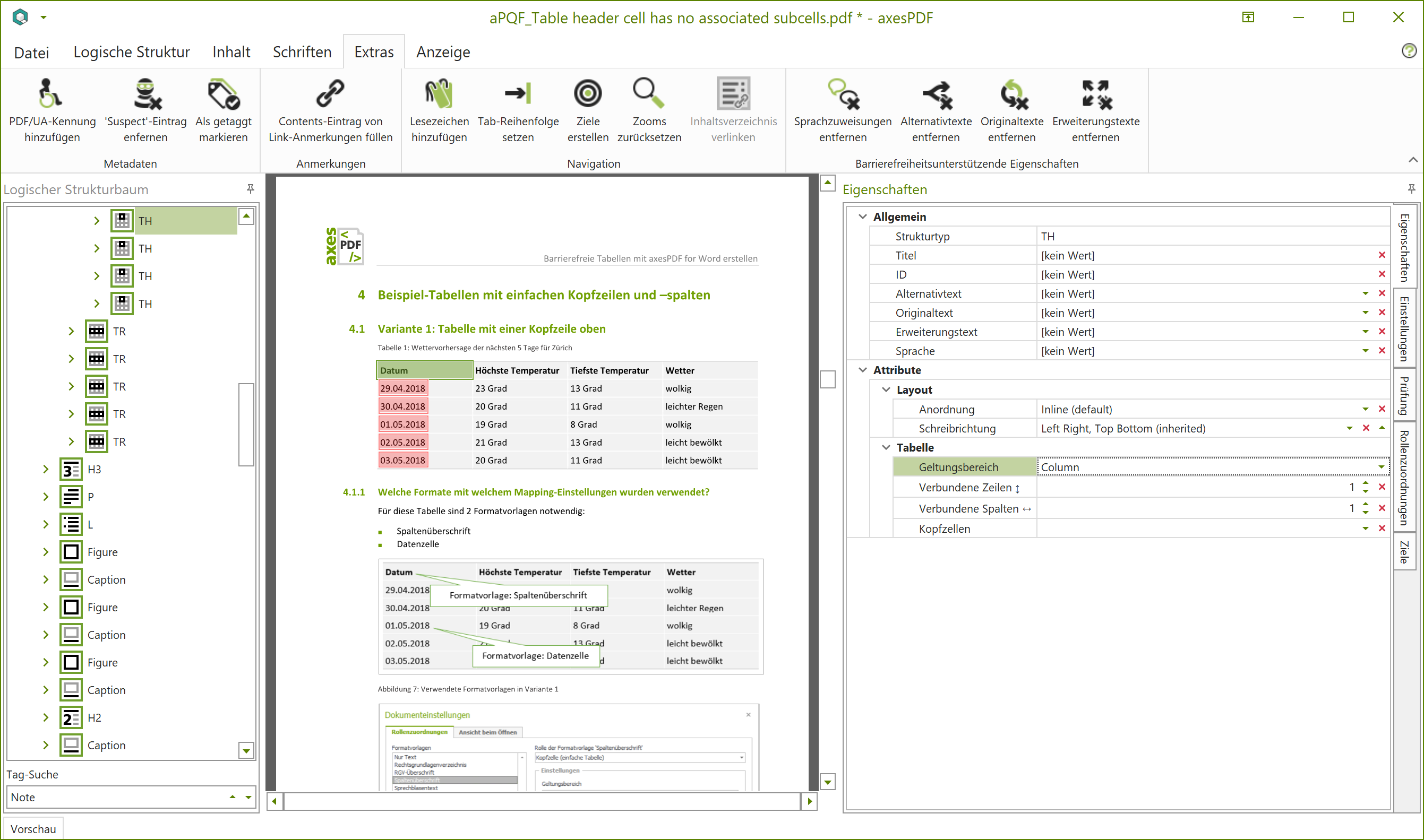The height and width of the screenshot is (840, 1424).
Task: Expand the selected TH tree node
Action: tap(96, 221)
